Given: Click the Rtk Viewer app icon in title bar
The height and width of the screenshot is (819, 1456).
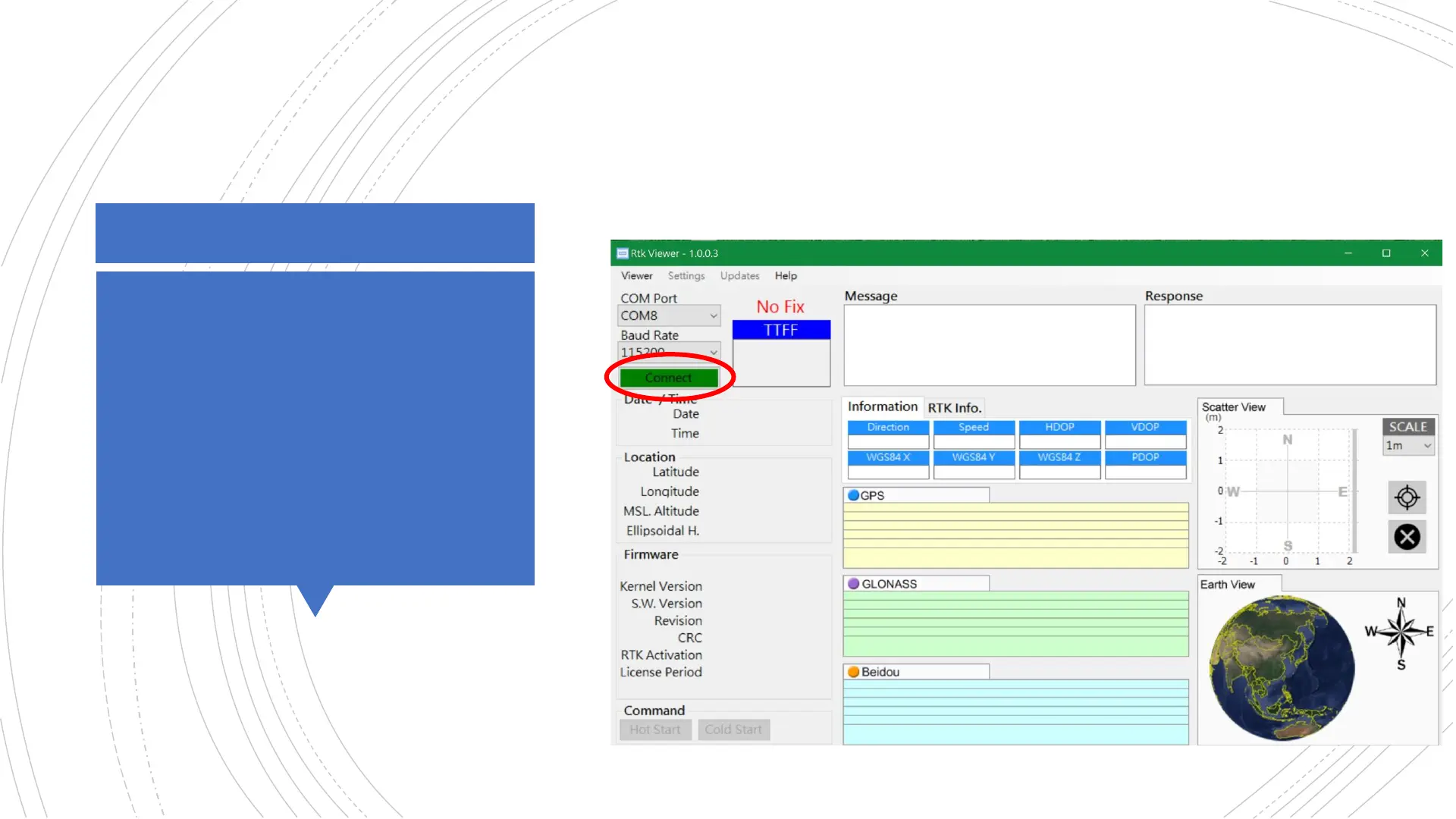Looking at the screenshot, I should point(622,253).
